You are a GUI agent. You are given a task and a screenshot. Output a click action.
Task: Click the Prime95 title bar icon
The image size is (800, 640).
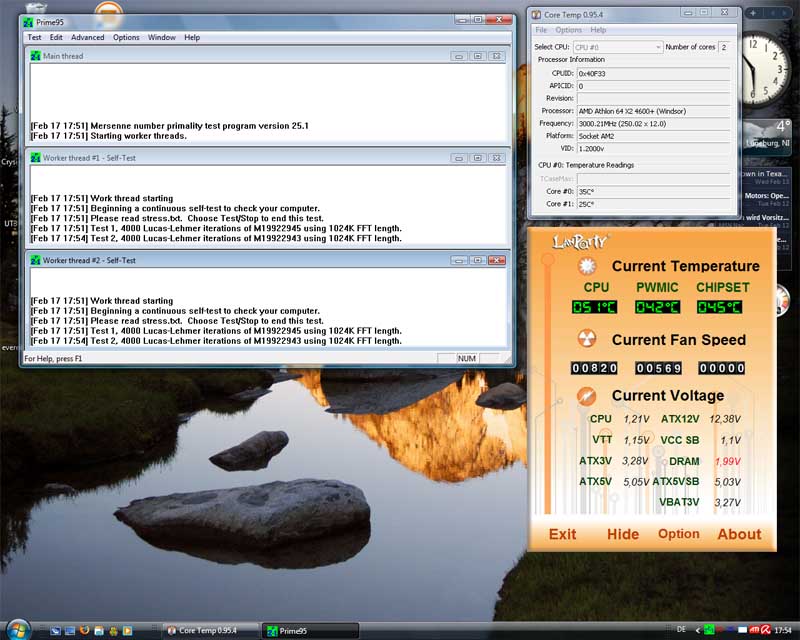28,22
